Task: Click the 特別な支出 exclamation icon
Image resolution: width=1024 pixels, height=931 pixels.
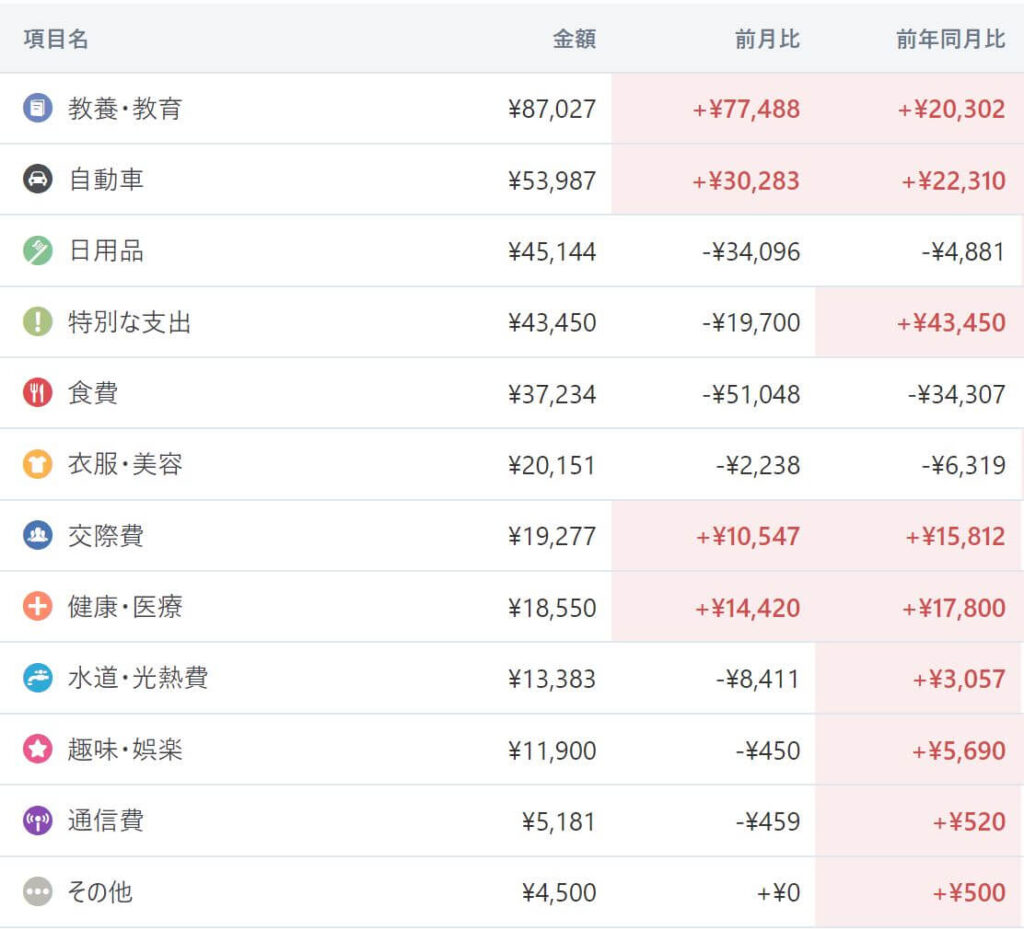Action: coord(37,322)
